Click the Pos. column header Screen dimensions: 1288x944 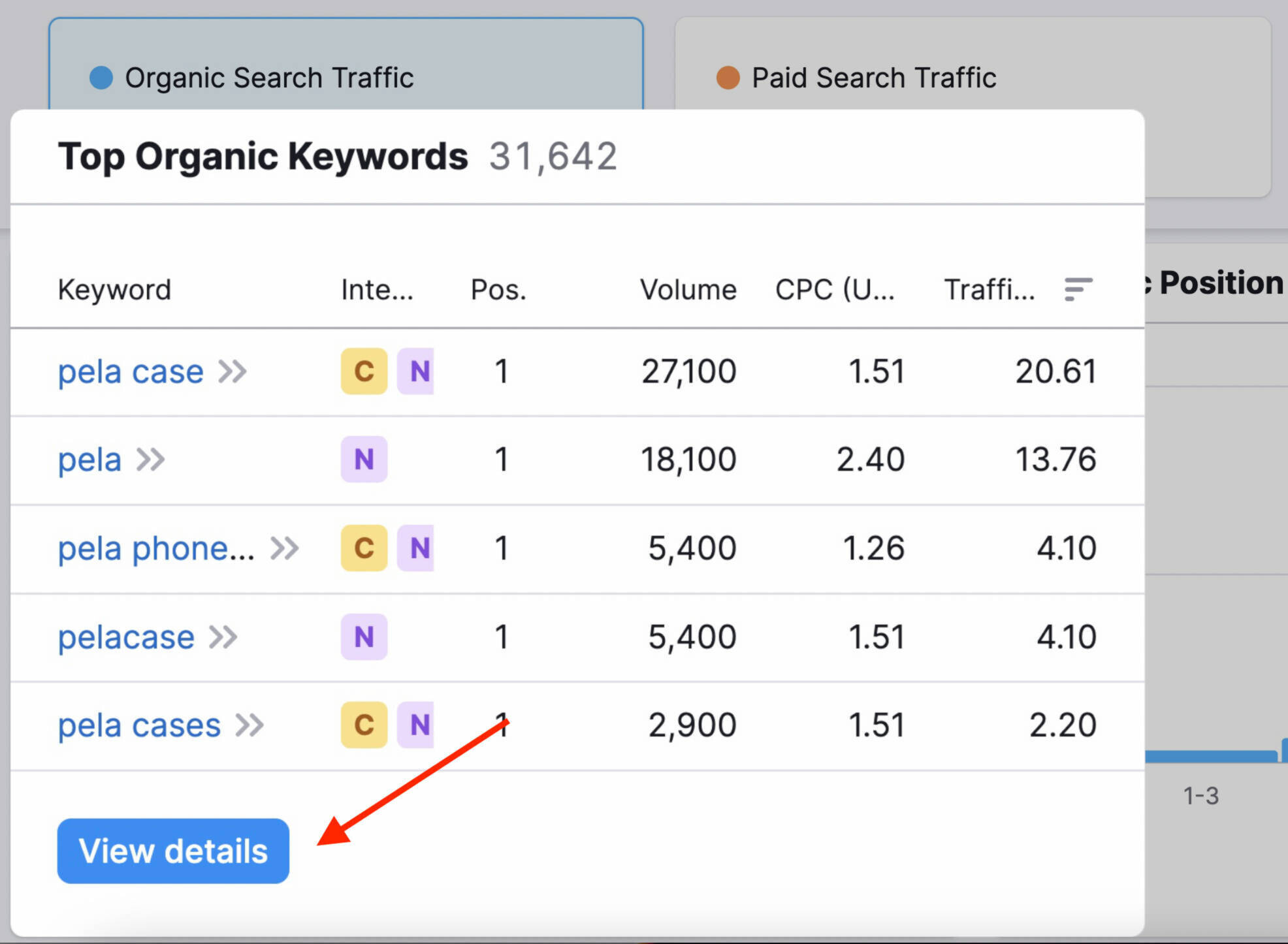point(498,290)
